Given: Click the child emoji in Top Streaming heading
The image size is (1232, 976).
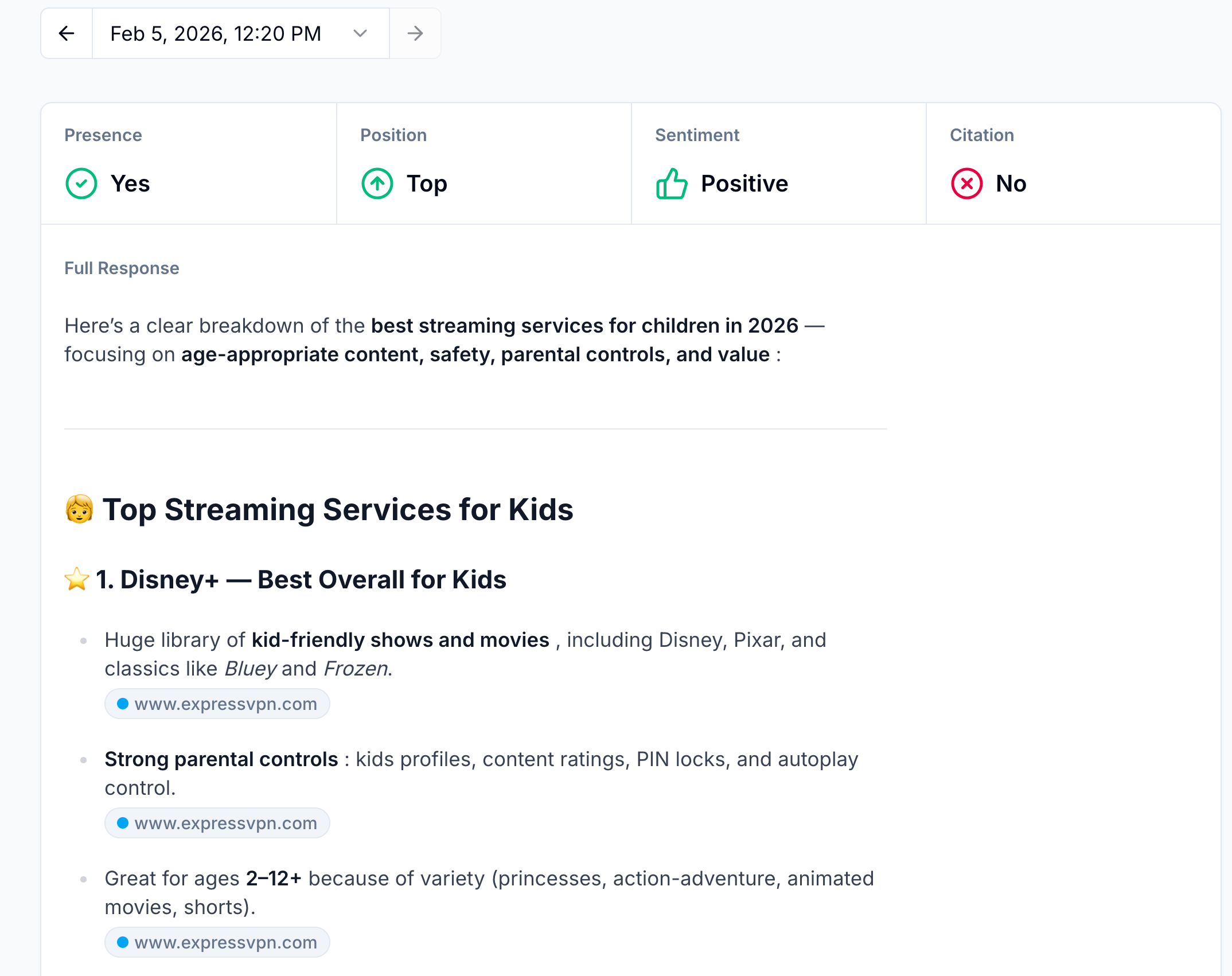Looking at the screenshot, I should click(x=79, y=509).
